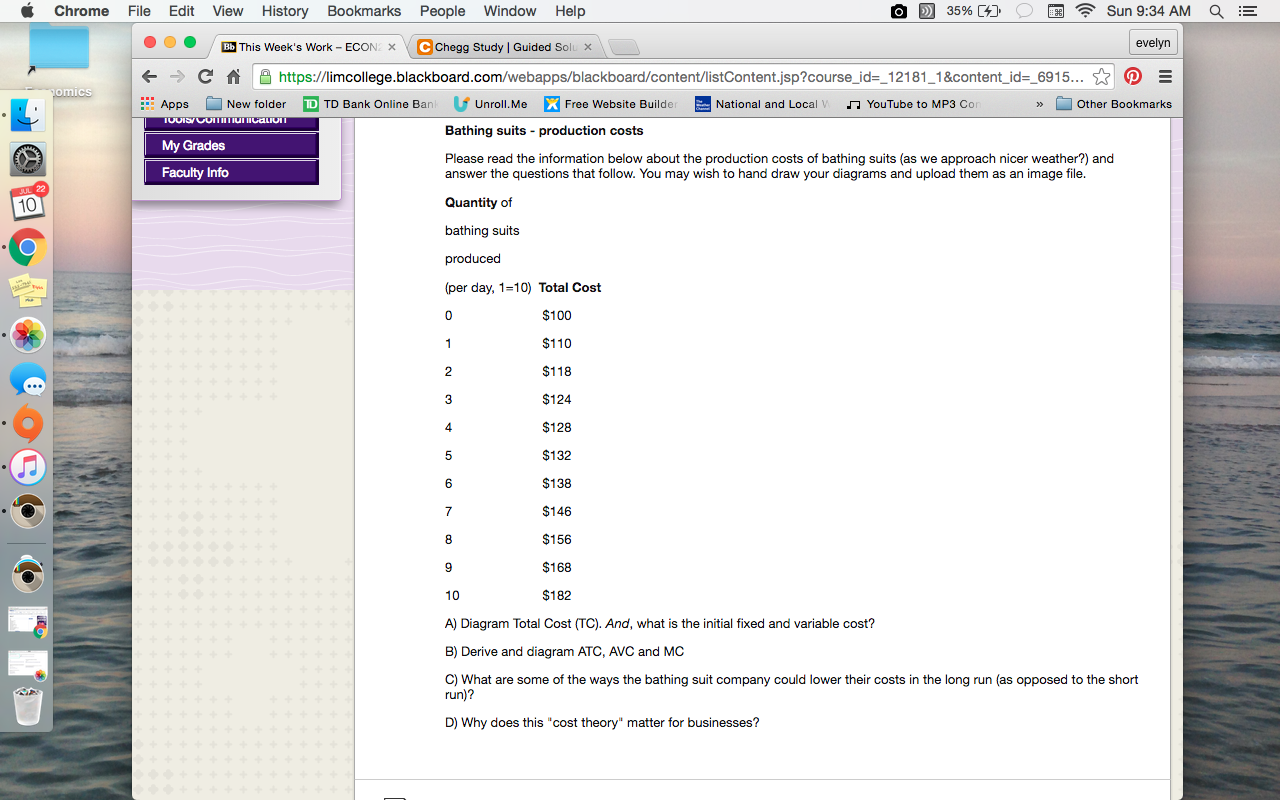This screenshot has height=800, width=1280.
Task: Click the evelyn profile button
Action: pos(1153,43)
